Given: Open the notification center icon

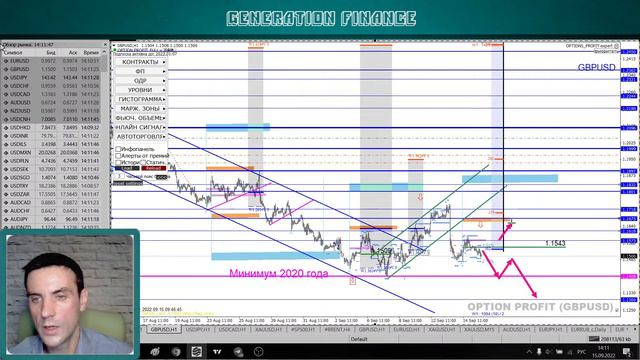Looking at the screenshot, I should 627,351.
